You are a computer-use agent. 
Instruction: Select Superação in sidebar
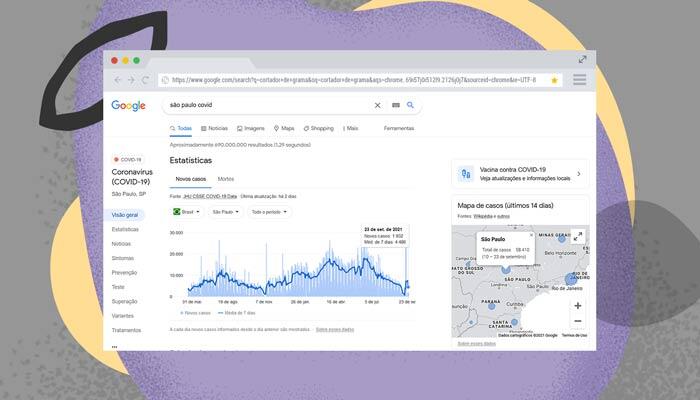(124, 301)
